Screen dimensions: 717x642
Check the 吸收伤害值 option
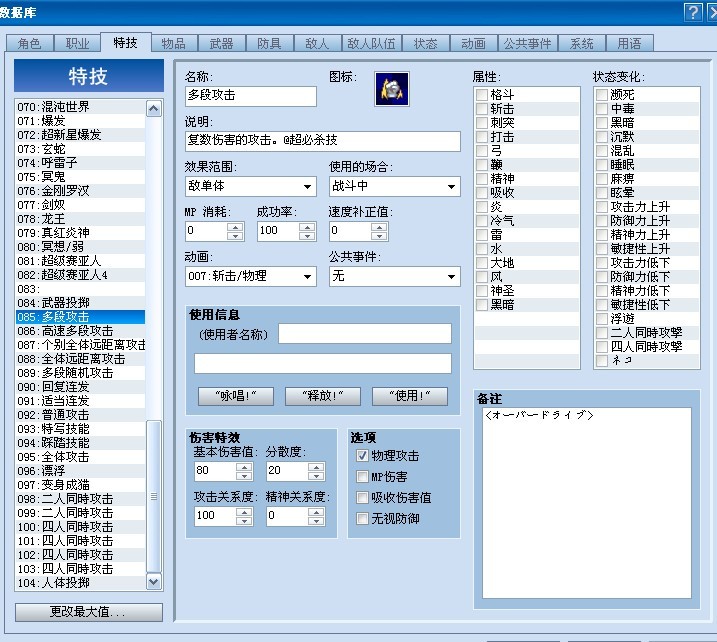click(362, 498)
